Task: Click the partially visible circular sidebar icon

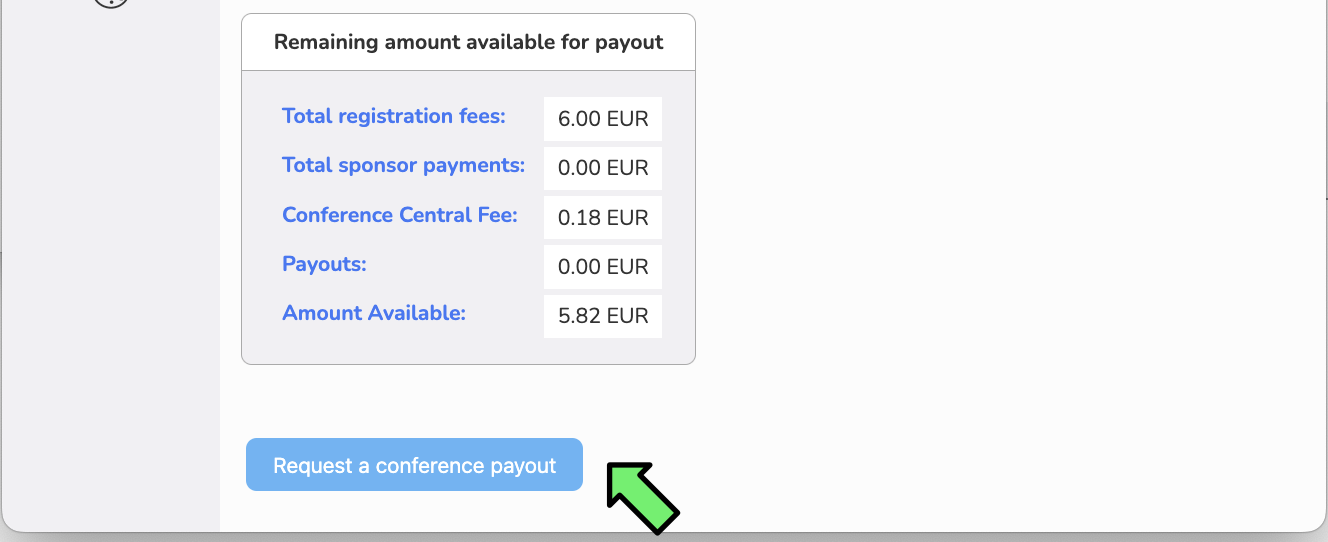Action: coord(111,3)
